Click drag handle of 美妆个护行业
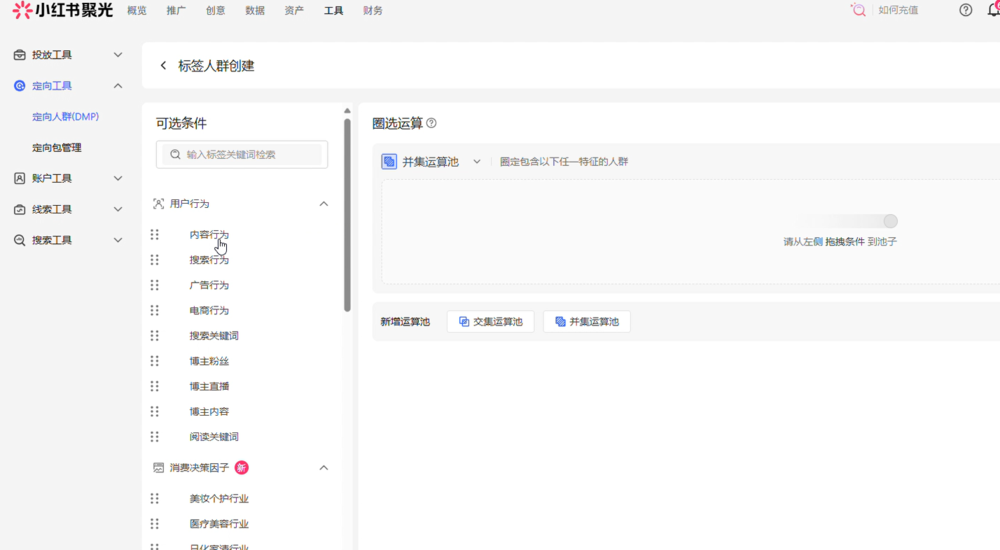1000x550 pixels. [x=154, y=498]
